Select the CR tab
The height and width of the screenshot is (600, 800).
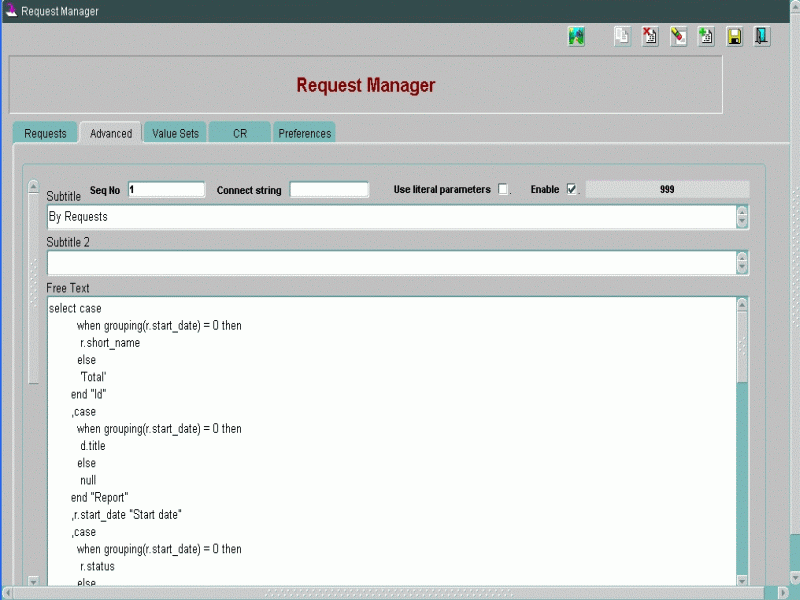[240, 134]
